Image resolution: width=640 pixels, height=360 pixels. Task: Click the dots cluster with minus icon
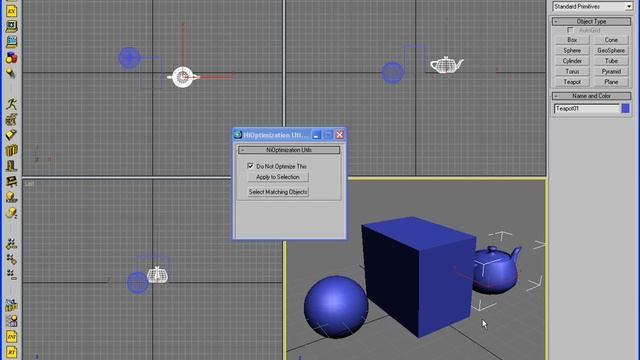11,274
